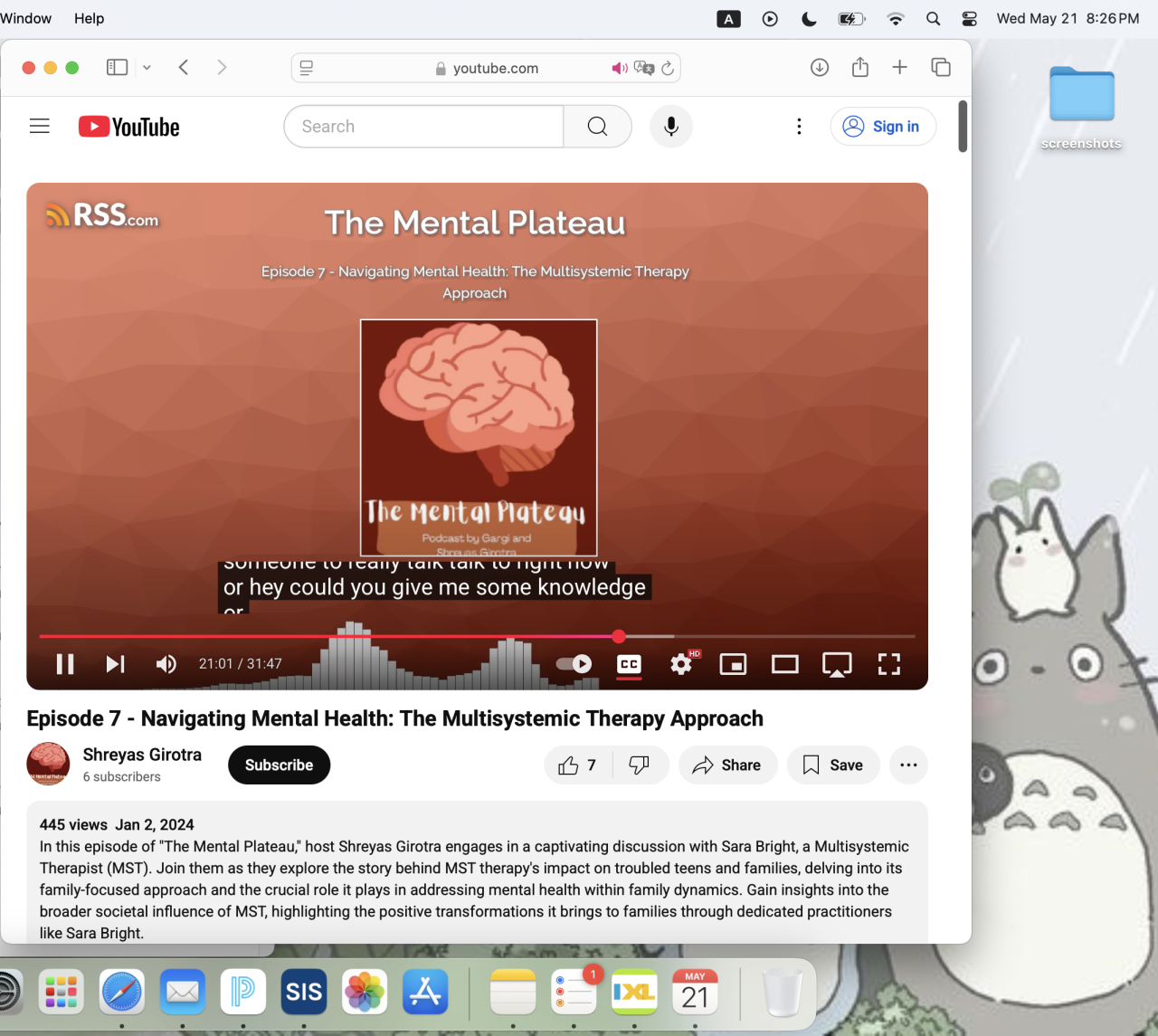Sign in to YouTube
The image size is (1158, 1036).
click(x=883, y=127)
